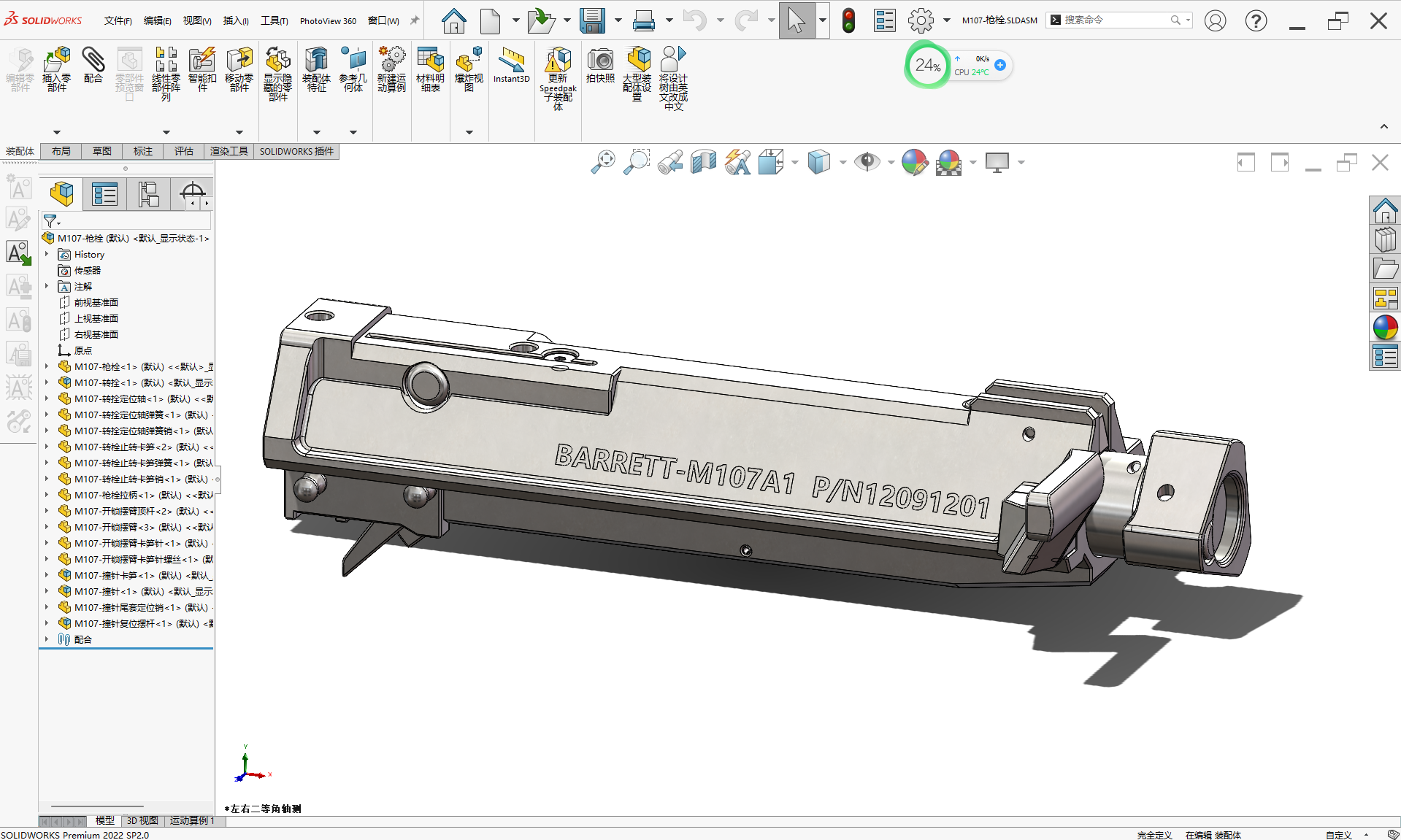Open the Design Library task pane icon
This screenshot has height=840, width=1401.
(1385, 239)
